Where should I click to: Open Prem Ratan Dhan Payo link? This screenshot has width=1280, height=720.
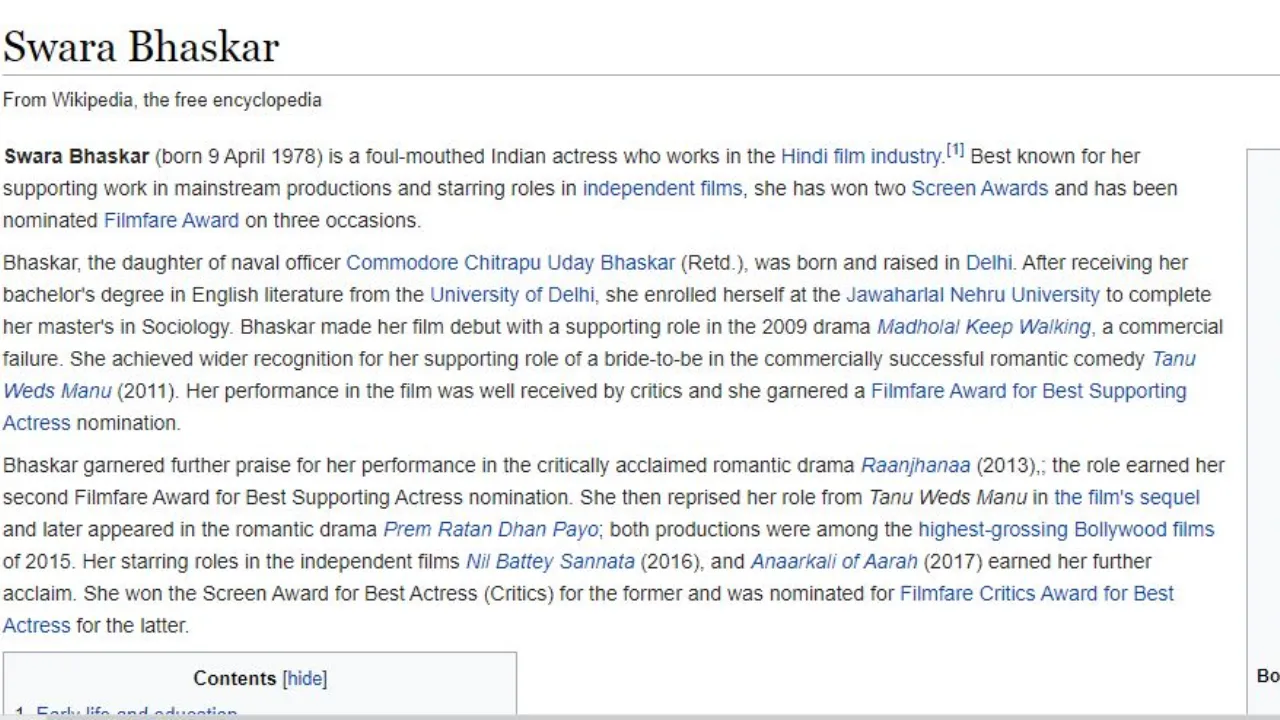pos(490,529)
